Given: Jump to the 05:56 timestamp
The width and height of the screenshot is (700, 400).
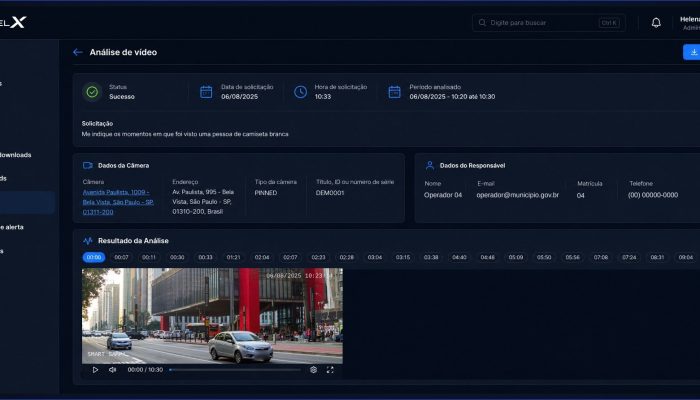Looking at the screenshot, I should pyautogui.click(x=572, y=257).
